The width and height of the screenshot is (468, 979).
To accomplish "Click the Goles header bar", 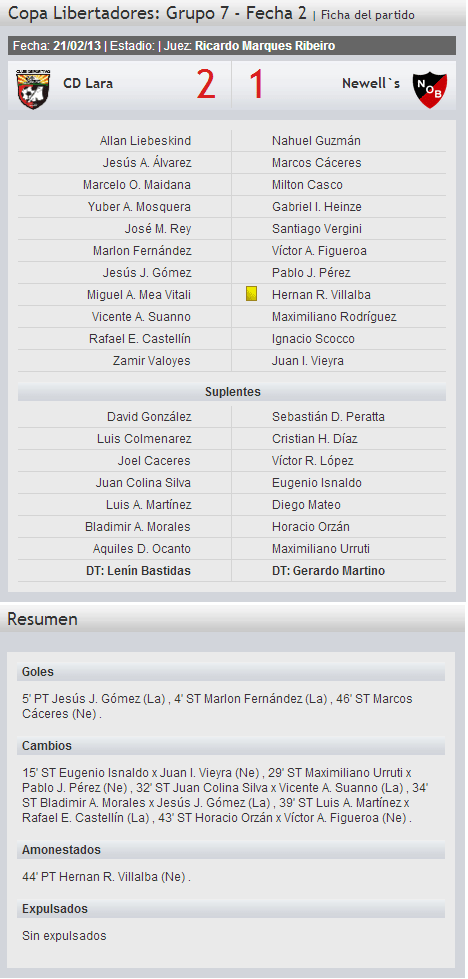I will pos(231,672).
